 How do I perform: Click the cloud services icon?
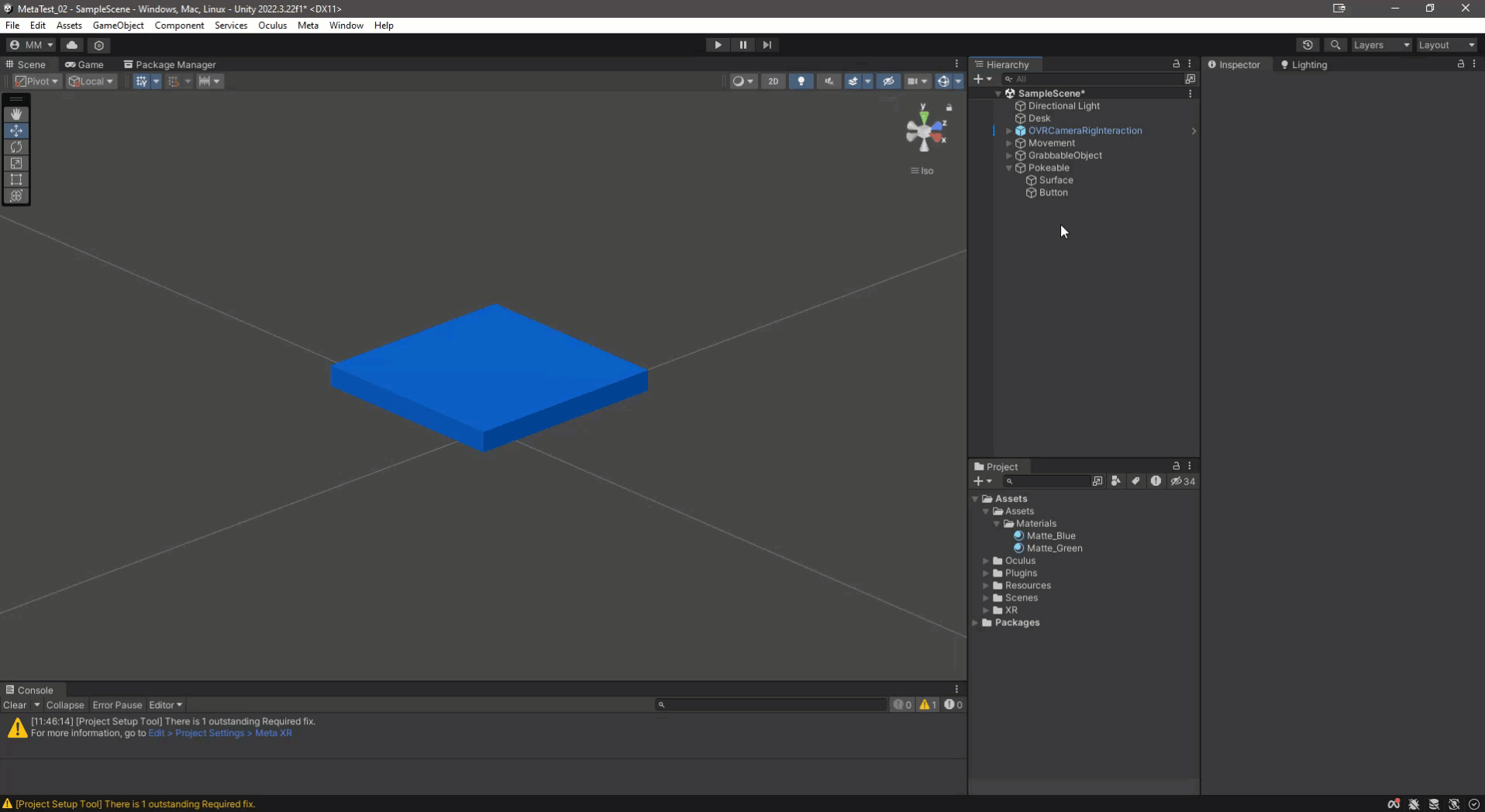point(72,45)
